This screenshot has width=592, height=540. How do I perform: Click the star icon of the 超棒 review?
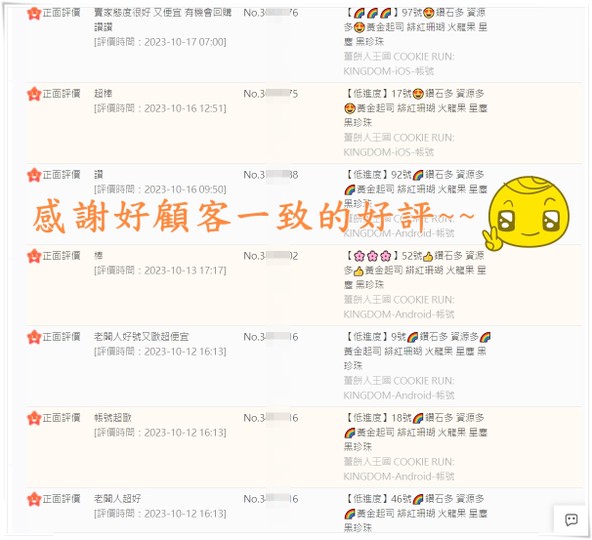point(34,94)
